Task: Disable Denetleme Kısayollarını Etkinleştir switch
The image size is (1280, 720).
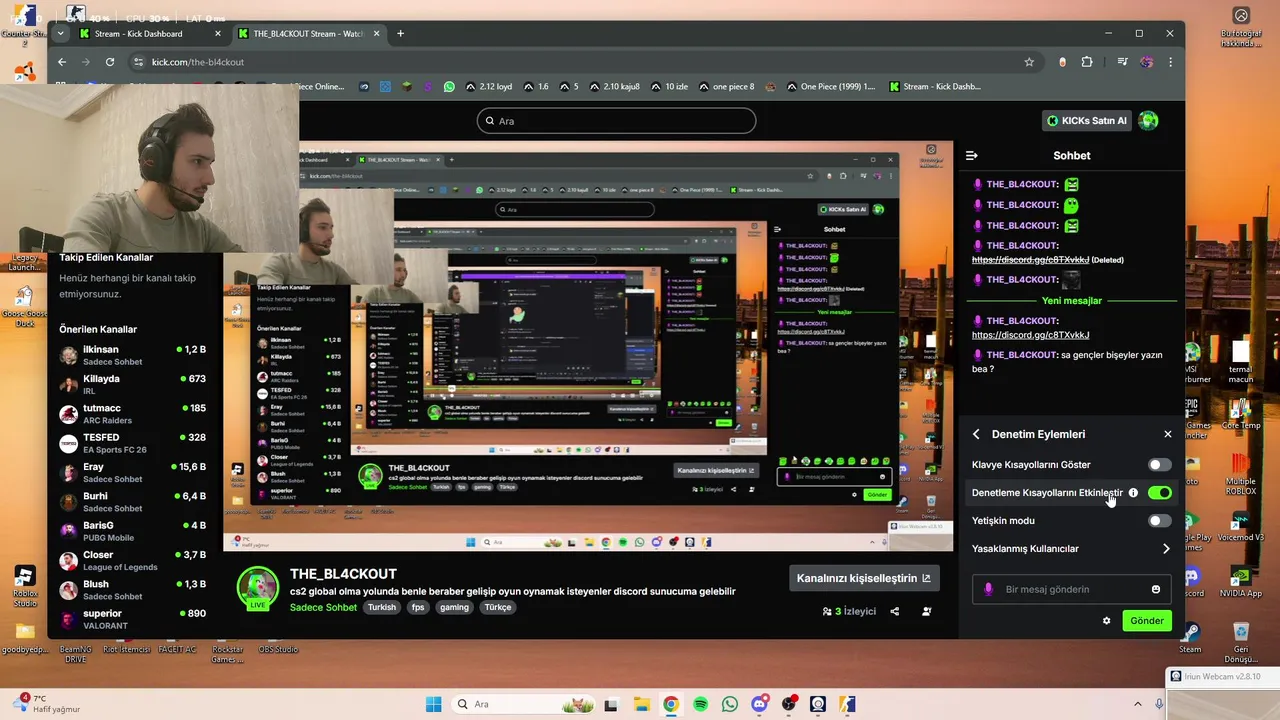Action: coord(1159,493)
